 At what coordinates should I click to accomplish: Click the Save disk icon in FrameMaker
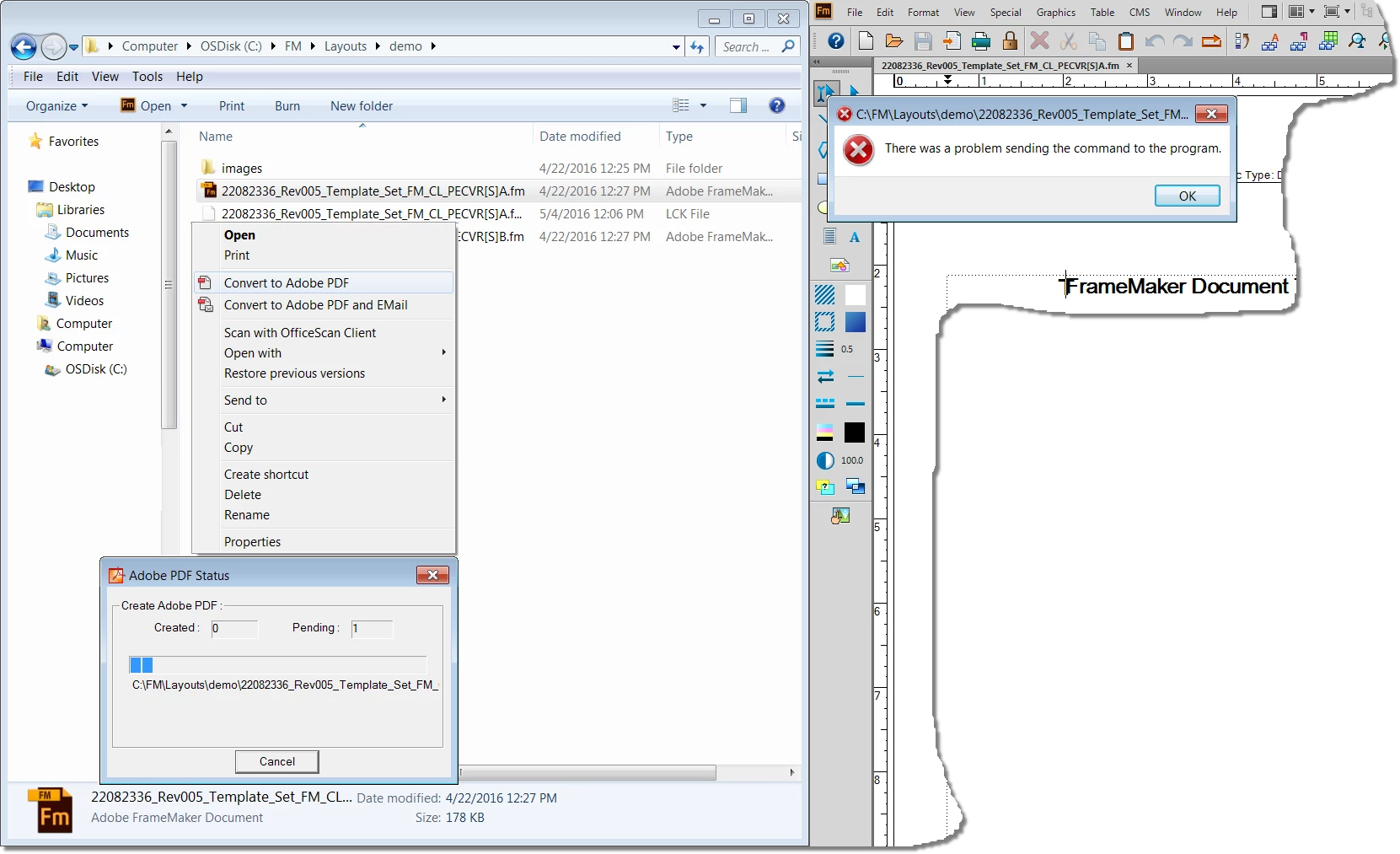pyautogui.click(x=923, y=40)
